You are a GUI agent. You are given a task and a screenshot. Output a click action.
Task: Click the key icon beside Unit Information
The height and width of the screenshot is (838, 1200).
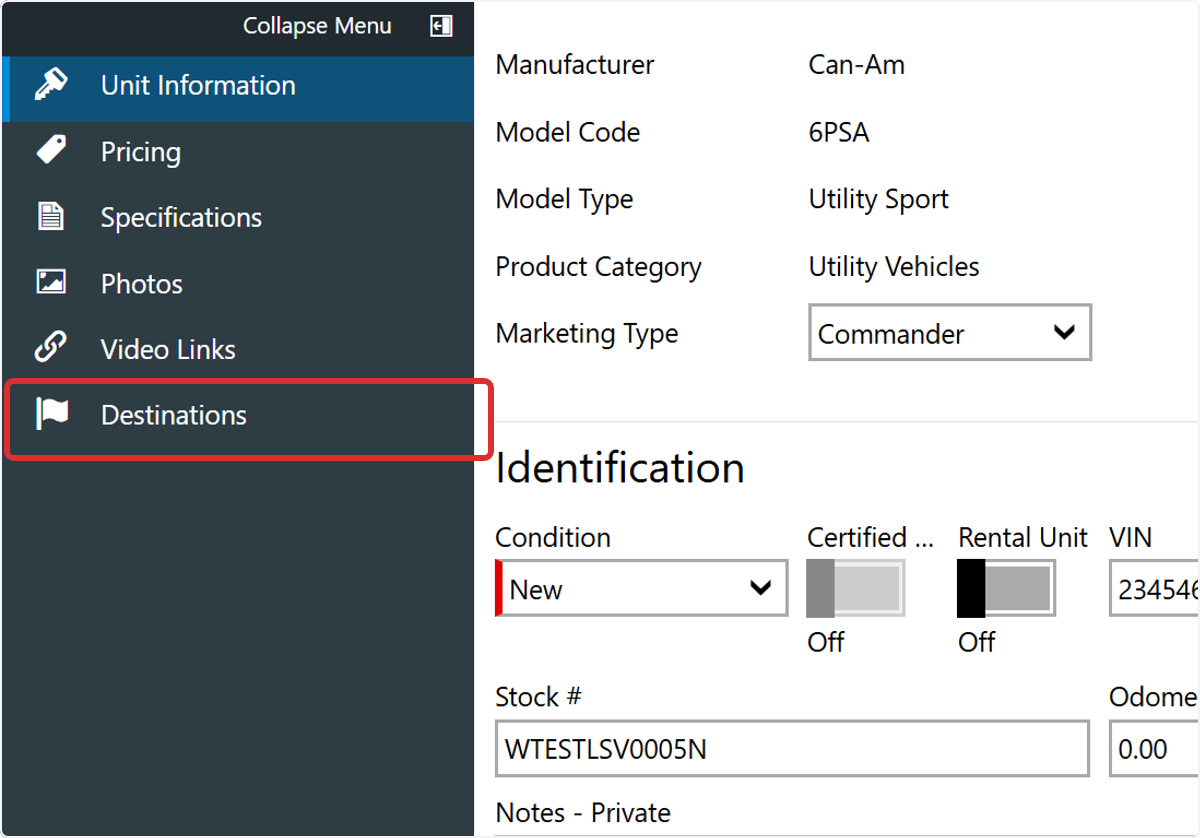(50, 85)
